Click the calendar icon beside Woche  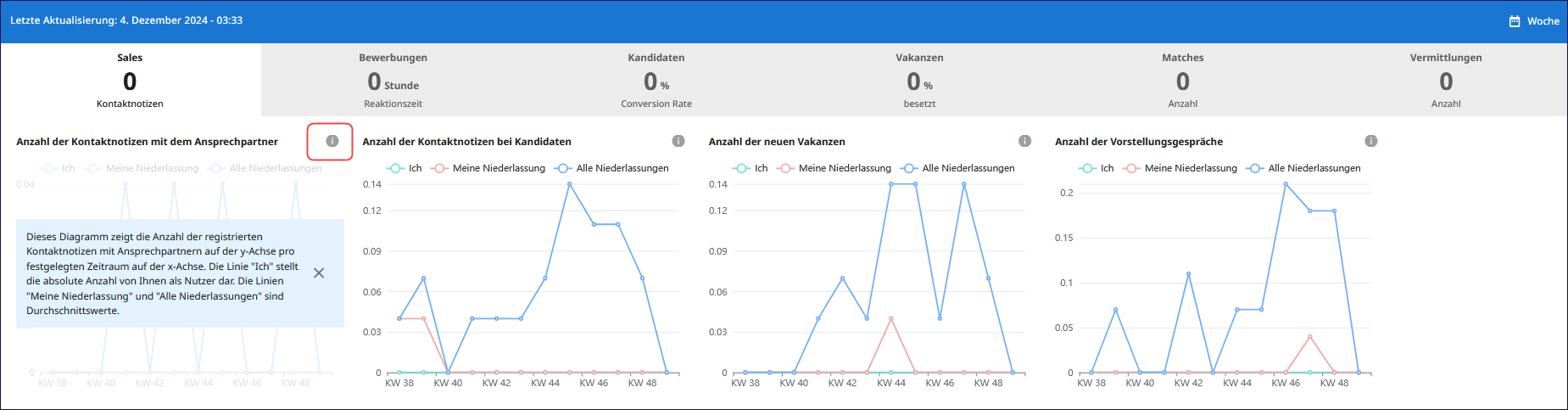pos(1515,21)
